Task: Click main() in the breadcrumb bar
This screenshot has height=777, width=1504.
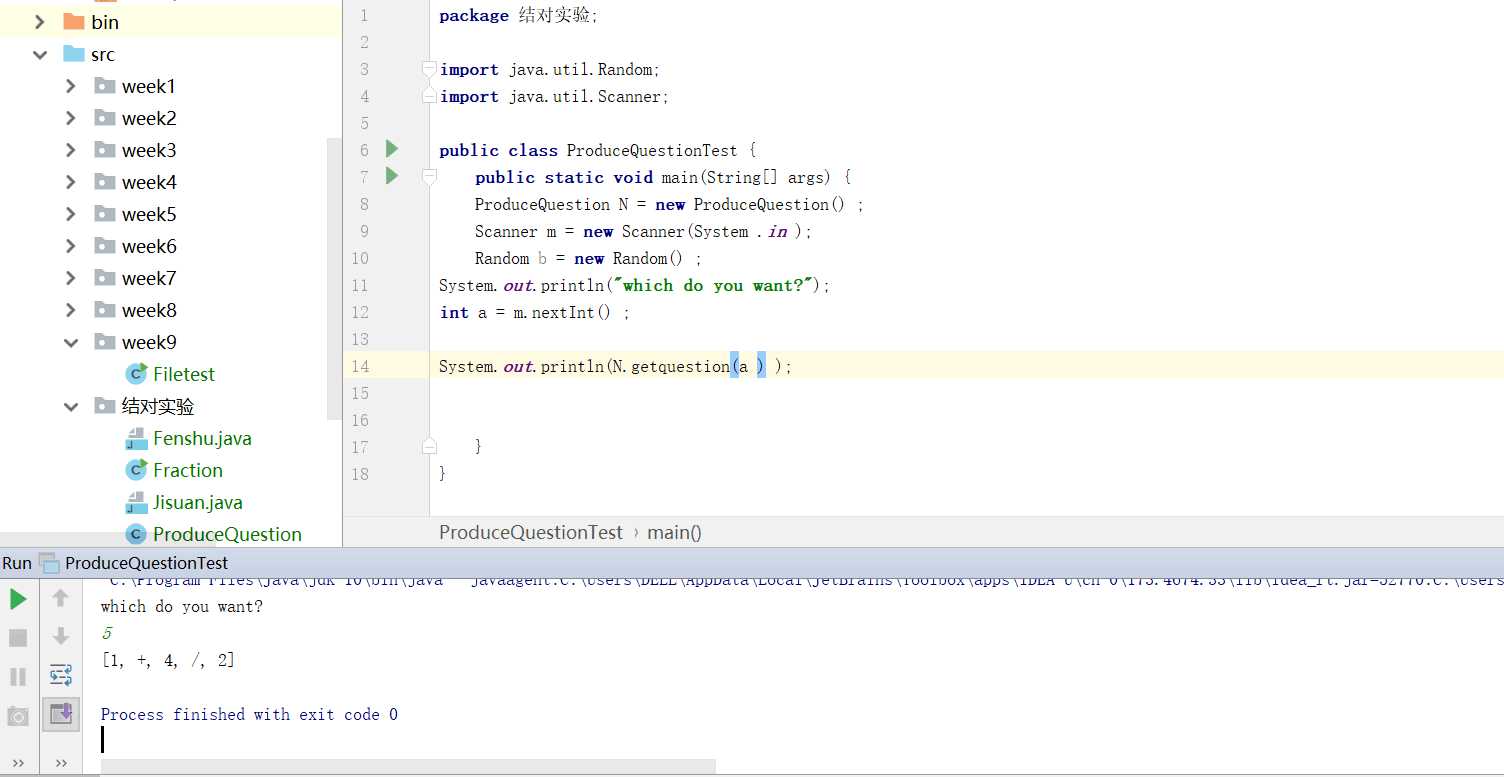Action: tap(675, 532)
